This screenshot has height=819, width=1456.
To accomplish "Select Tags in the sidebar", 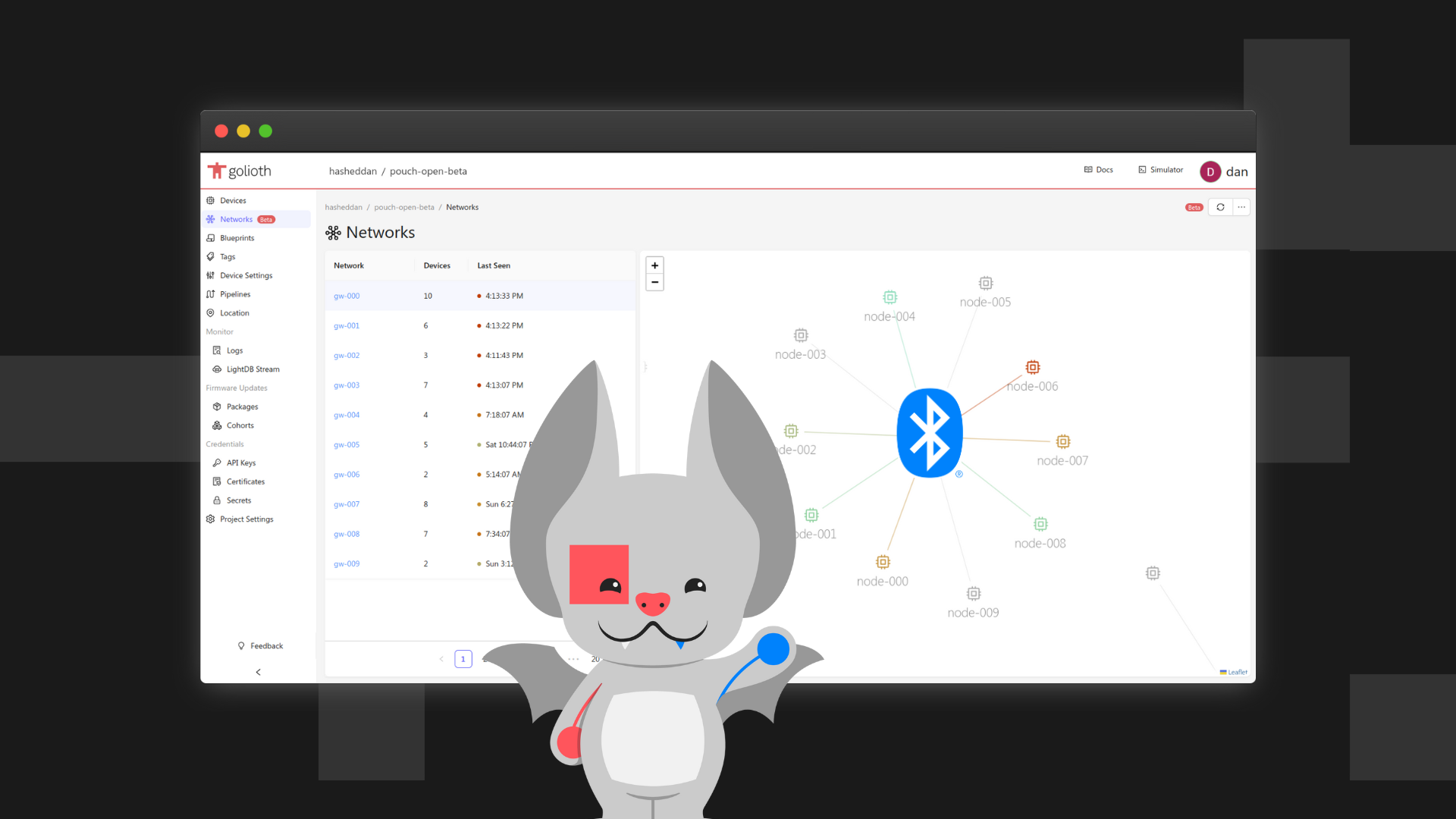I will point(227,256).
